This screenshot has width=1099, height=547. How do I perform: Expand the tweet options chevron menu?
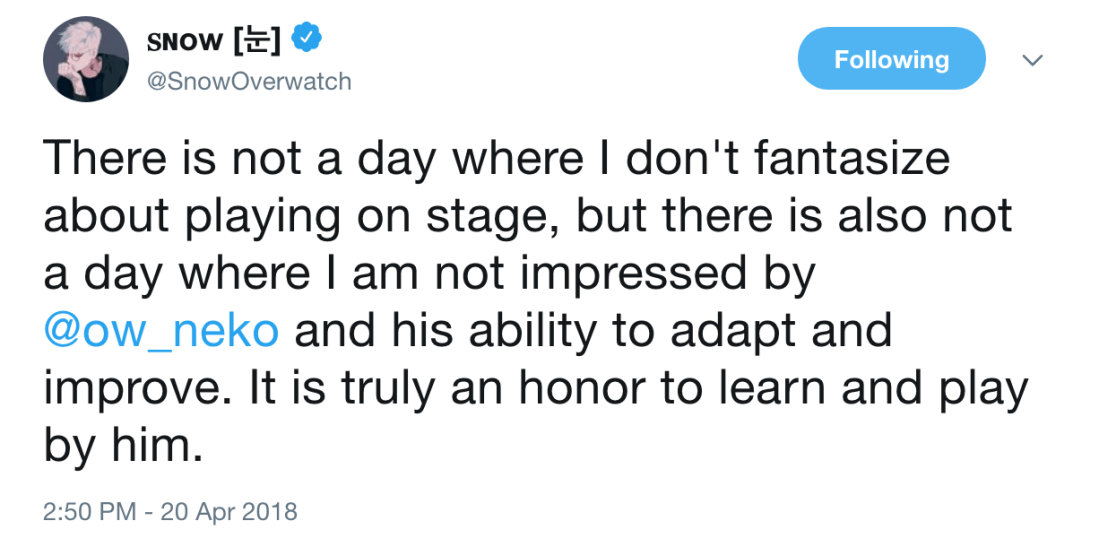pos(1033,61)
